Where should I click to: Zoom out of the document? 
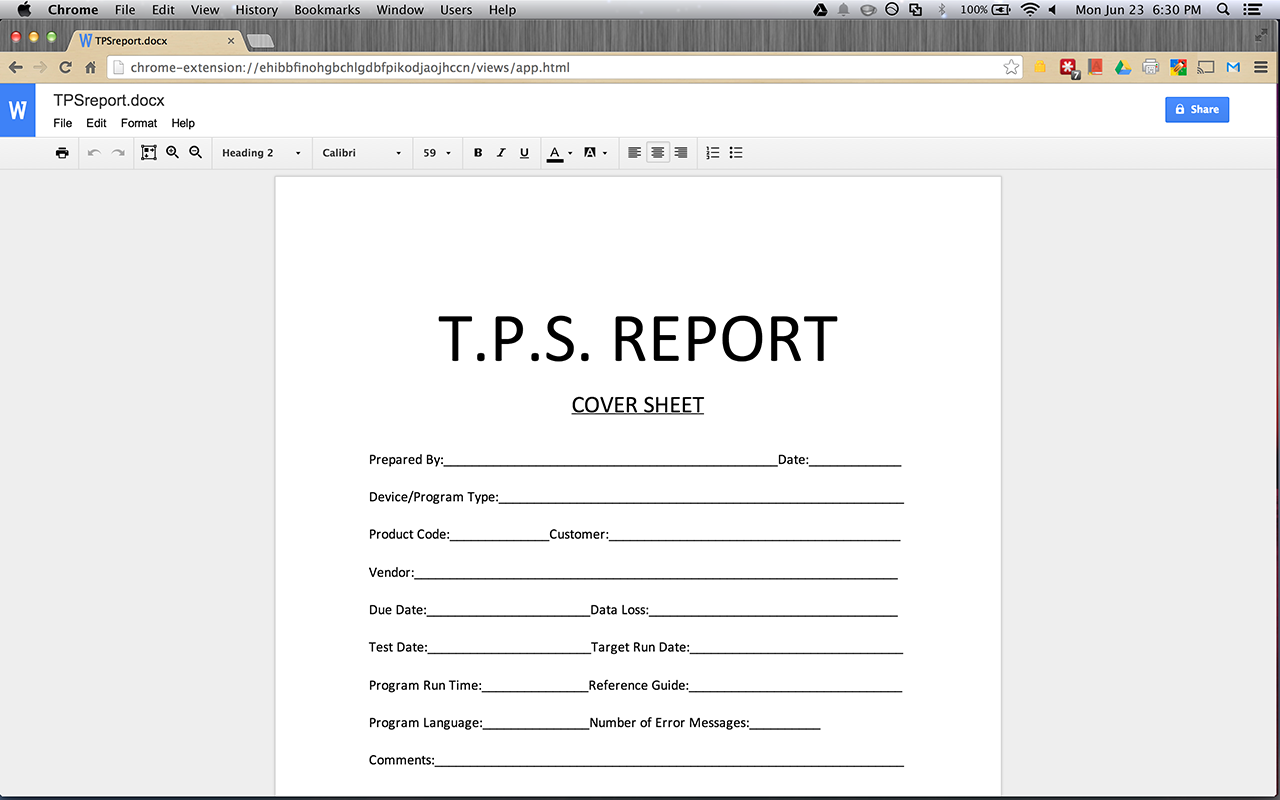tap(196, 153)
